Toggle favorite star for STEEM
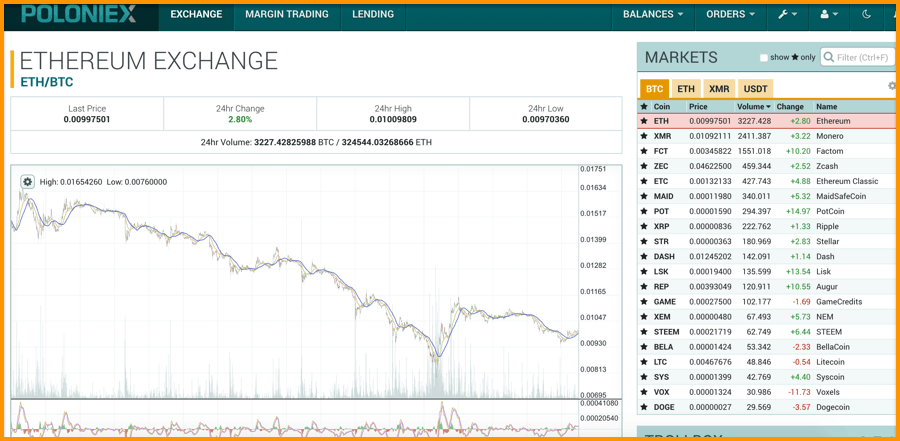The width and height of the screenshot is (900, 441). [x=644, y=332]
